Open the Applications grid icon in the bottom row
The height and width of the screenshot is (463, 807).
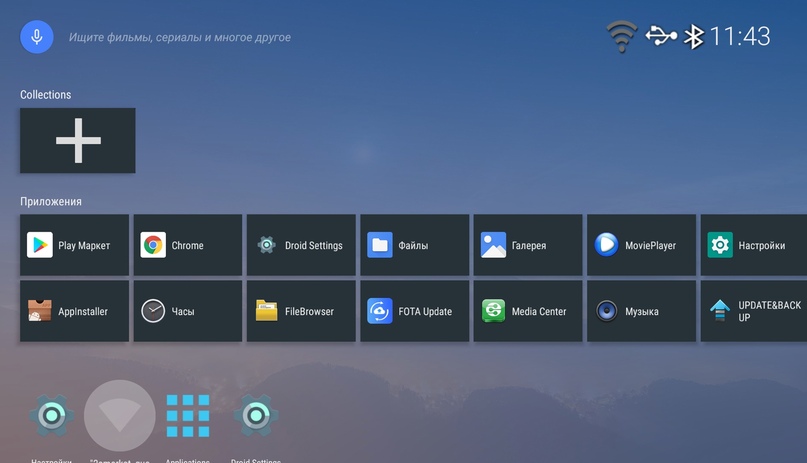188,416
